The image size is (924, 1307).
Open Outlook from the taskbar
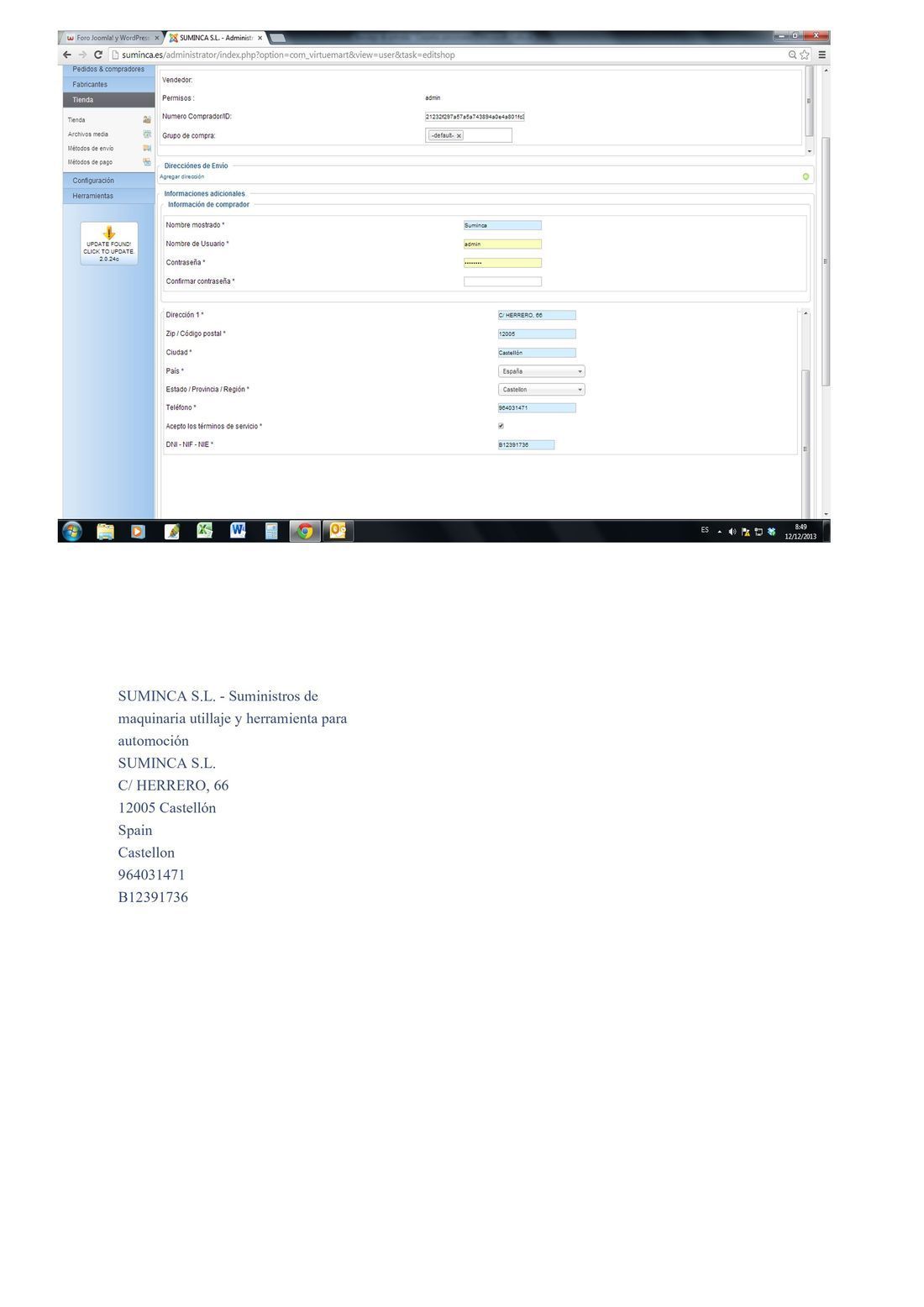[338, 531]
